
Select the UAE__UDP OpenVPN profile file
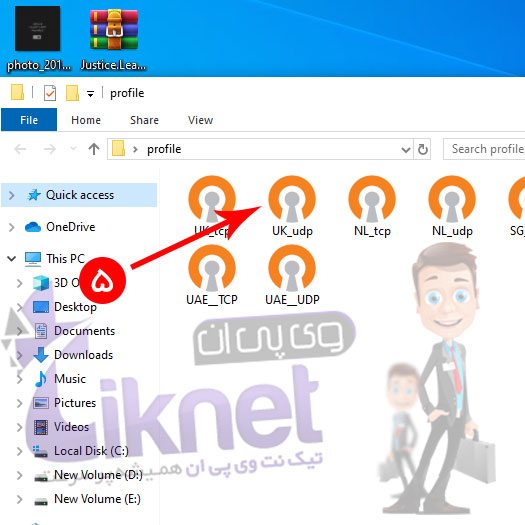(292, 275)
